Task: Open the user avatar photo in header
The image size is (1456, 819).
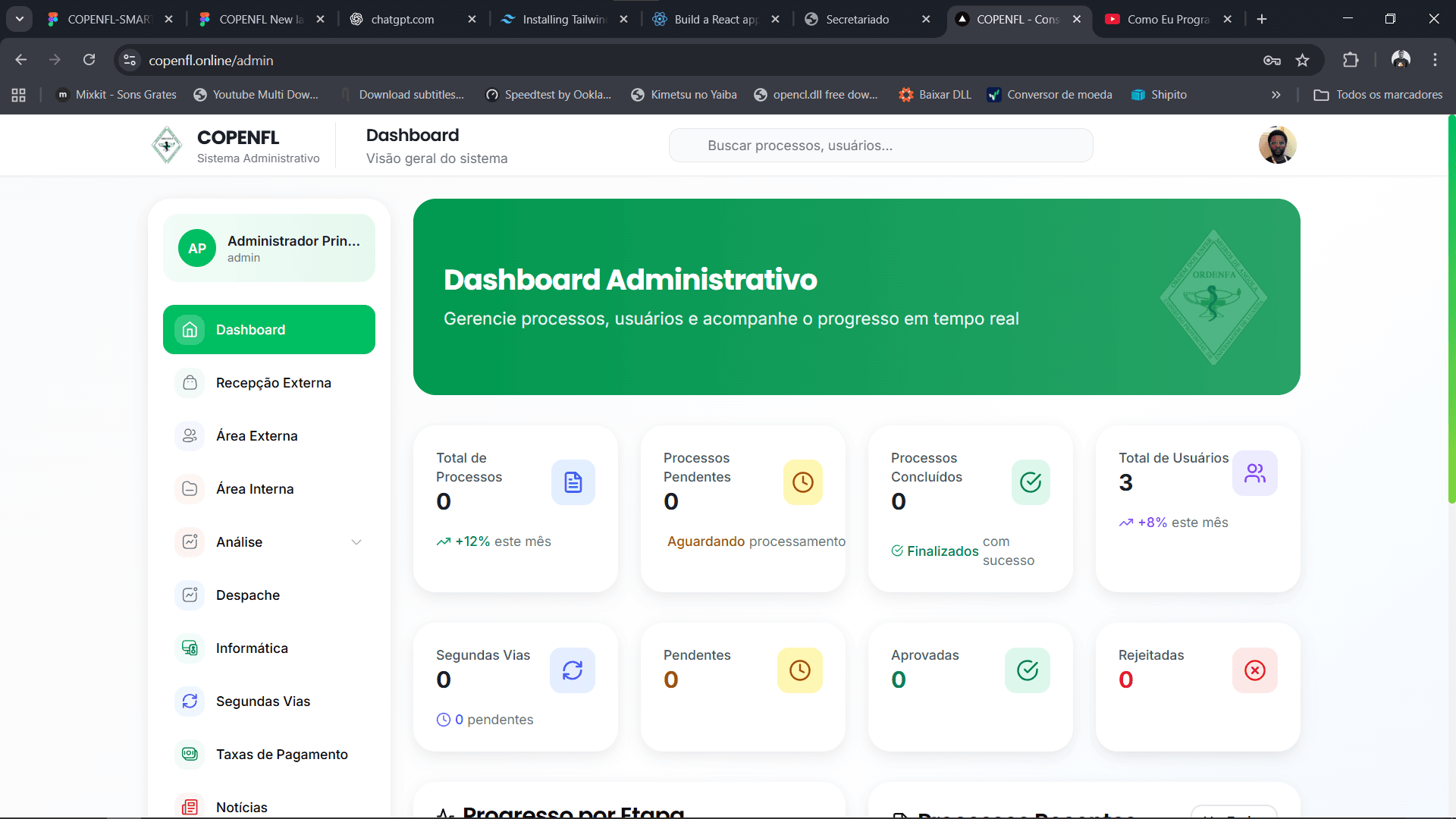Action: coord(1278,145)
